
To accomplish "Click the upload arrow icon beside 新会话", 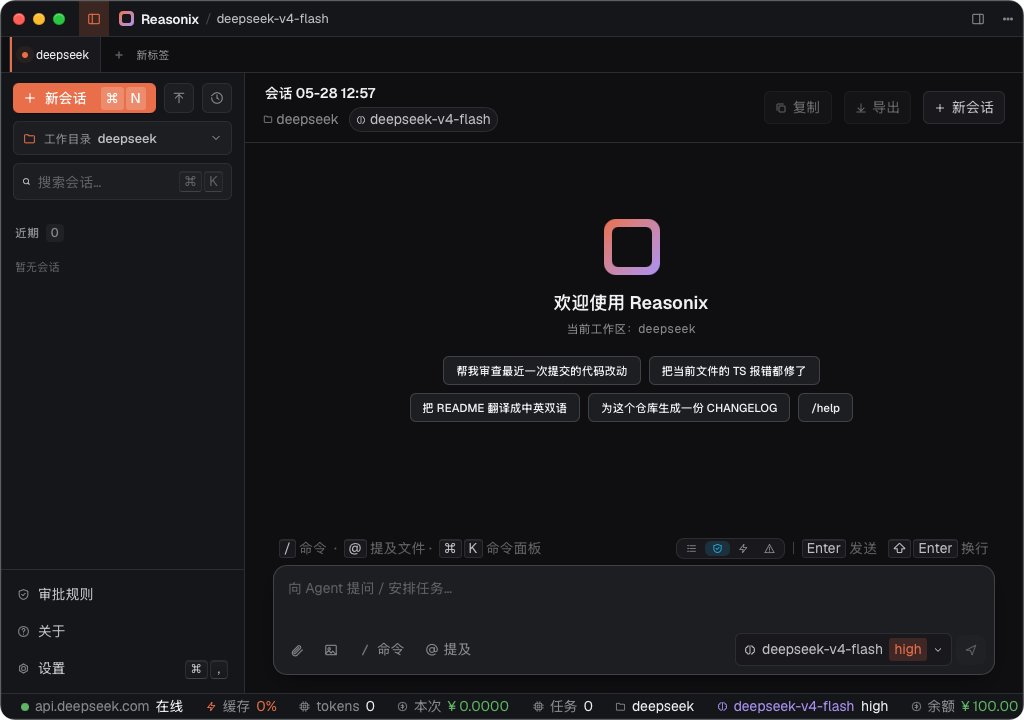I will [179, 98].
